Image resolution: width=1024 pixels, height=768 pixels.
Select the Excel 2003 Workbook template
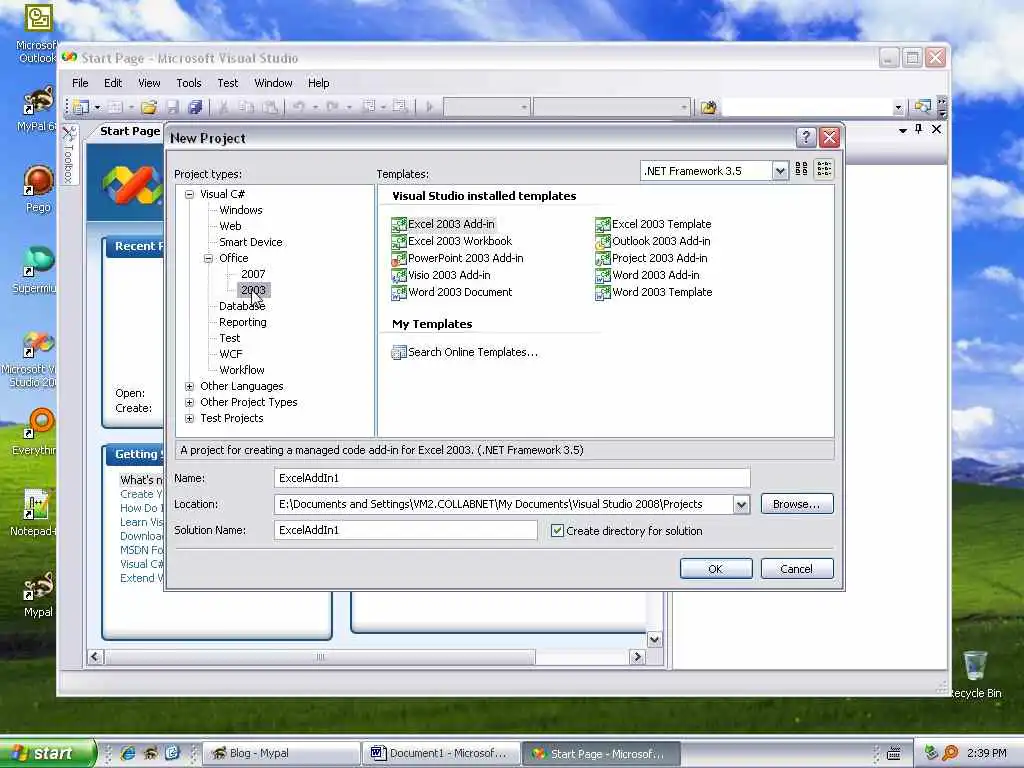pyautogui.click(x=451, y=241)
